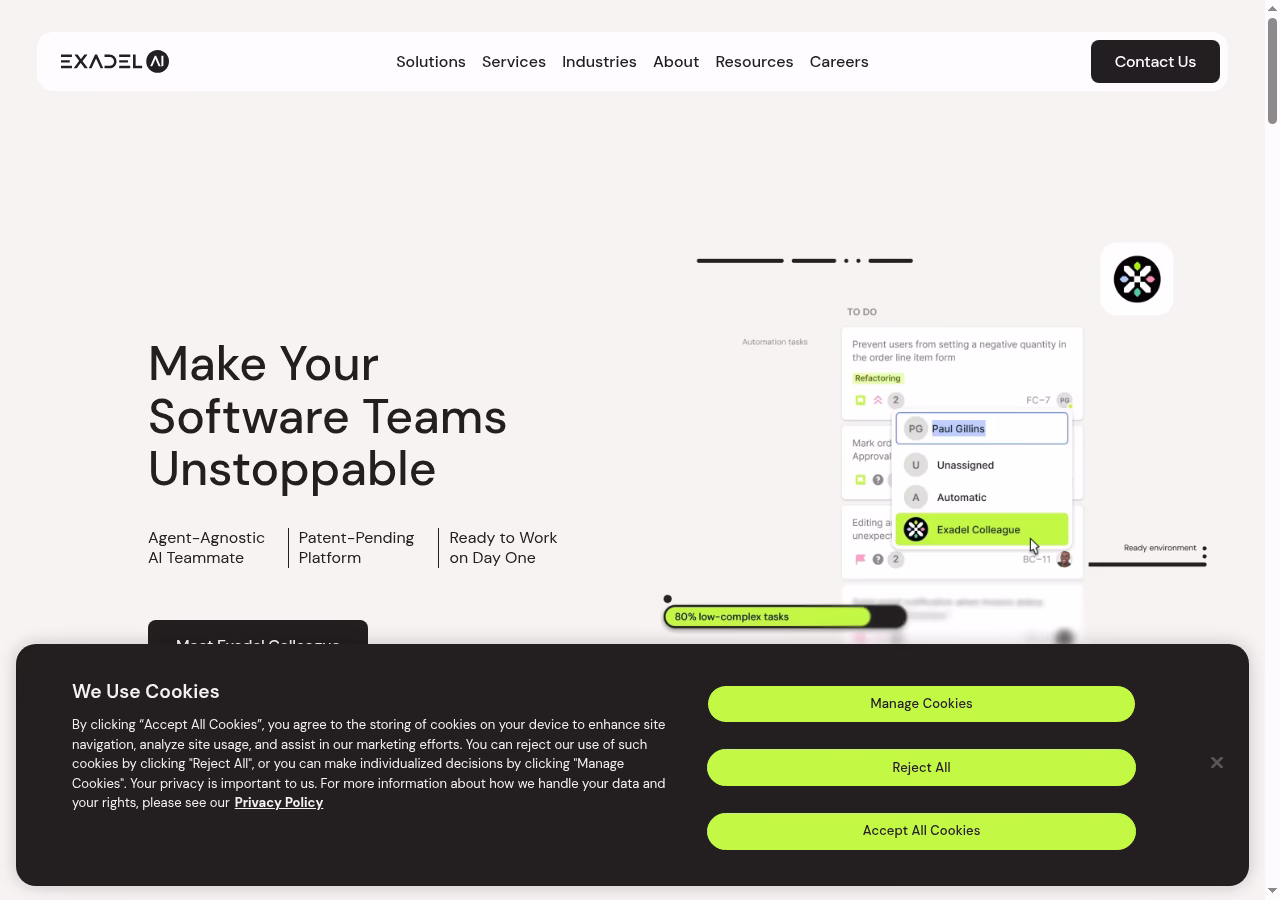Click the BC-11 task ID
1280x900 pixels.
[1037, 559]
